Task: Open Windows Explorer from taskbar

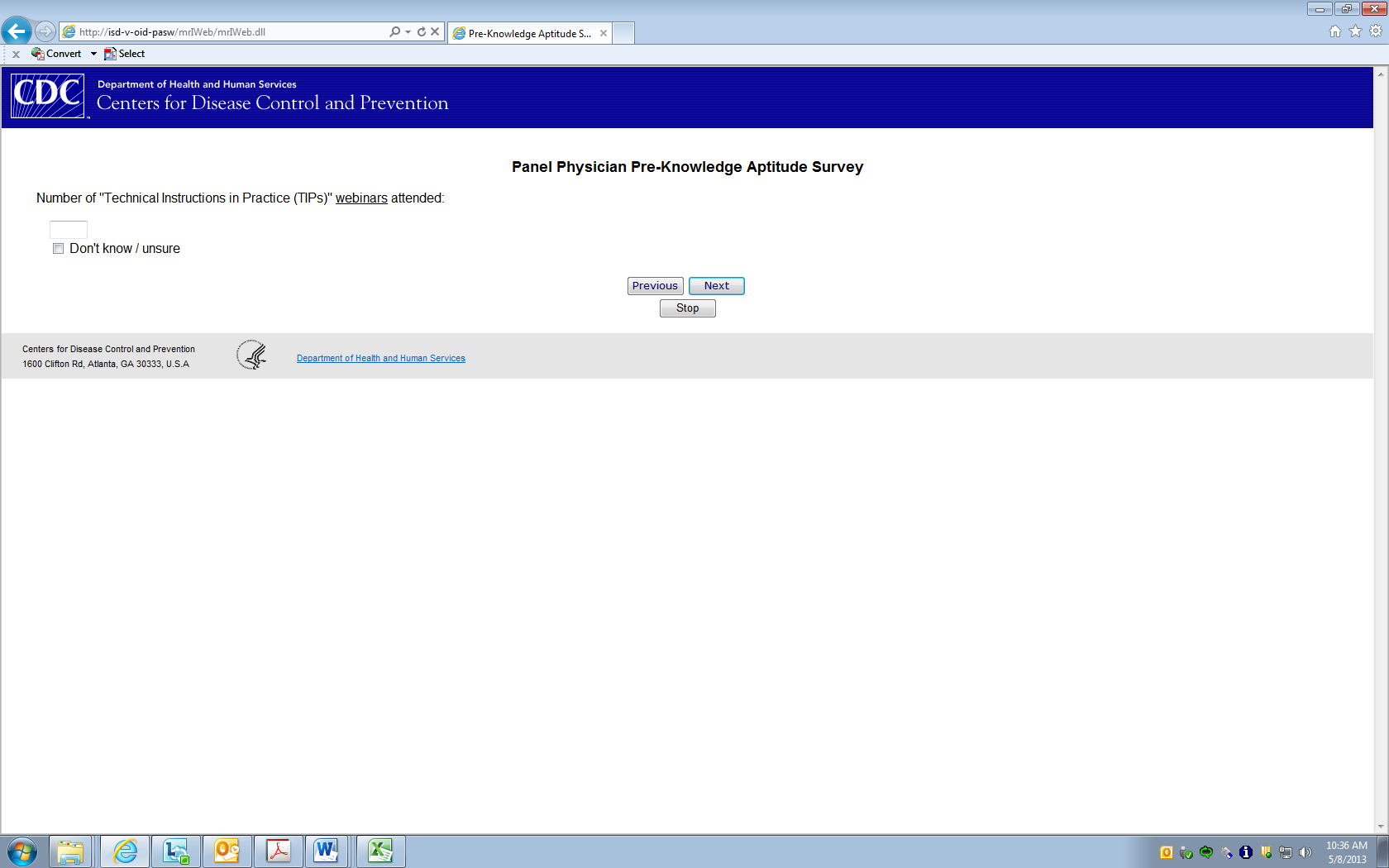Action: [70, 851]
